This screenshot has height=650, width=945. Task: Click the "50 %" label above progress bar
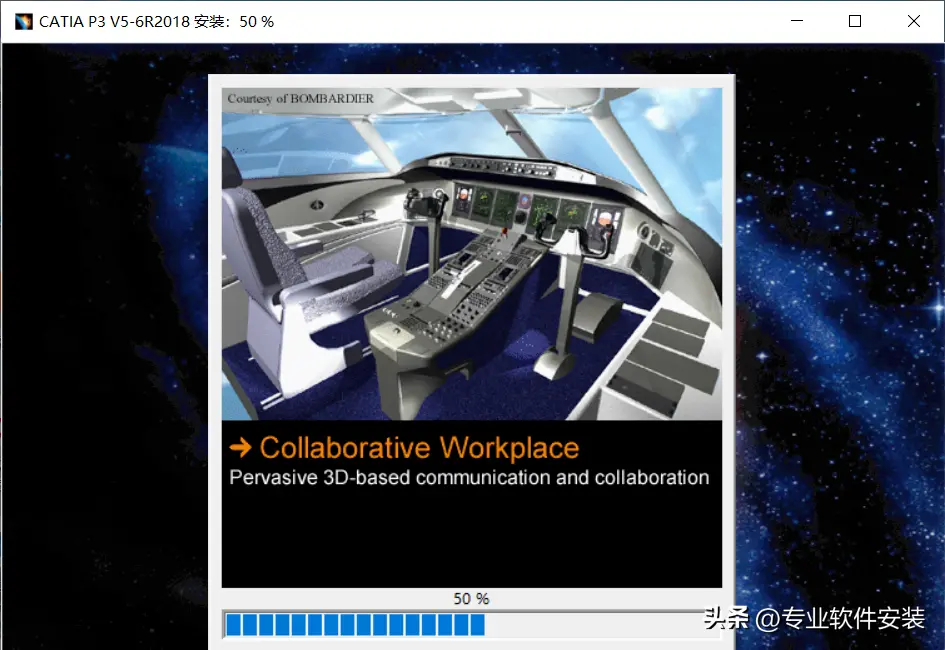pyautogui.click(x=471, y=599)
